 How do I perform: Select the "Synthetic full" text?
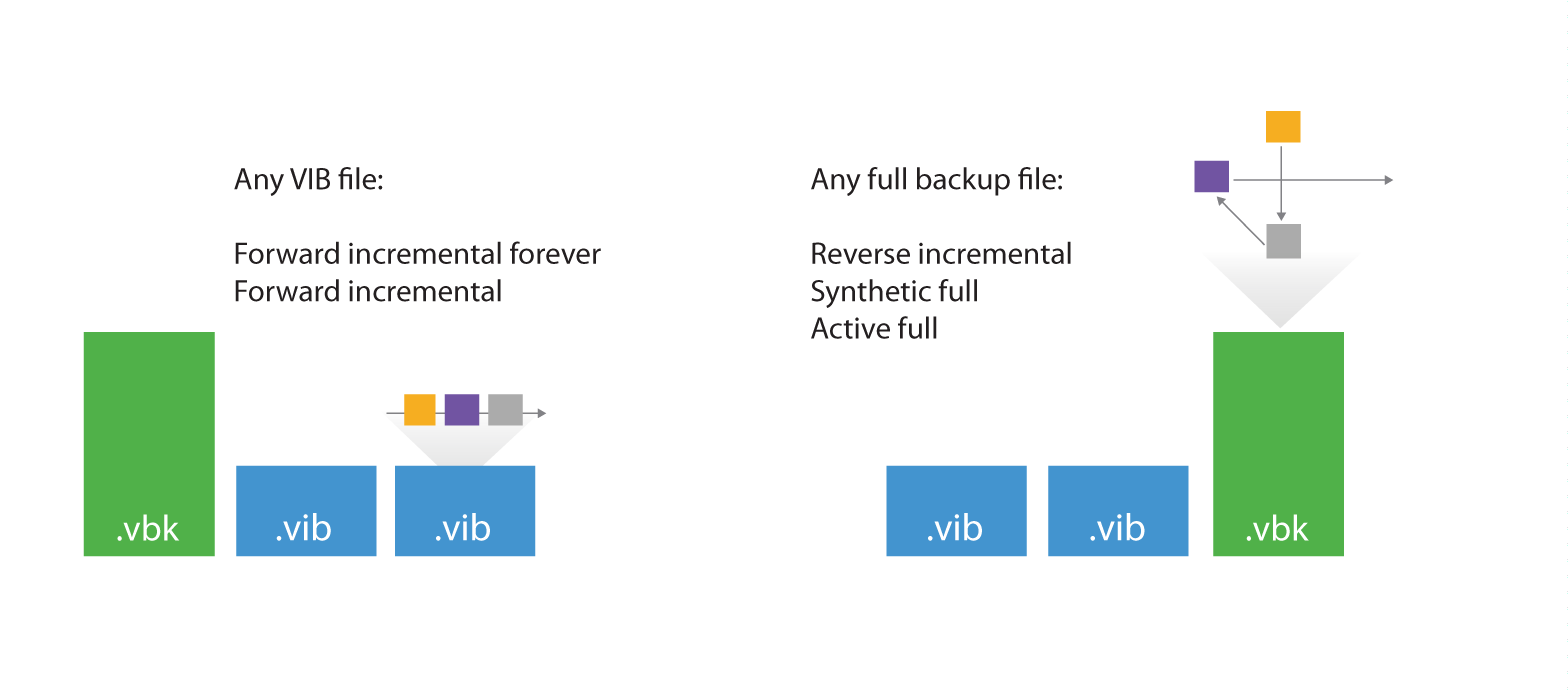(x=894, y=291)
